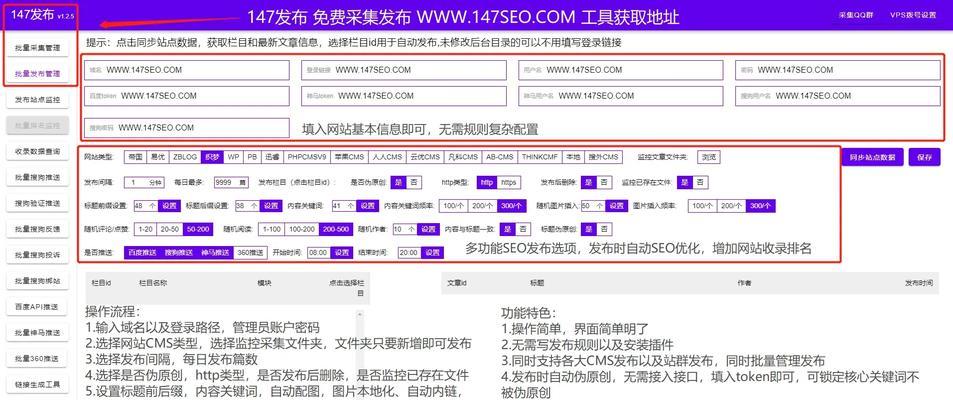Open 批量360推送 in the sidebar
953x400 pixels.
tap(38, 359)
